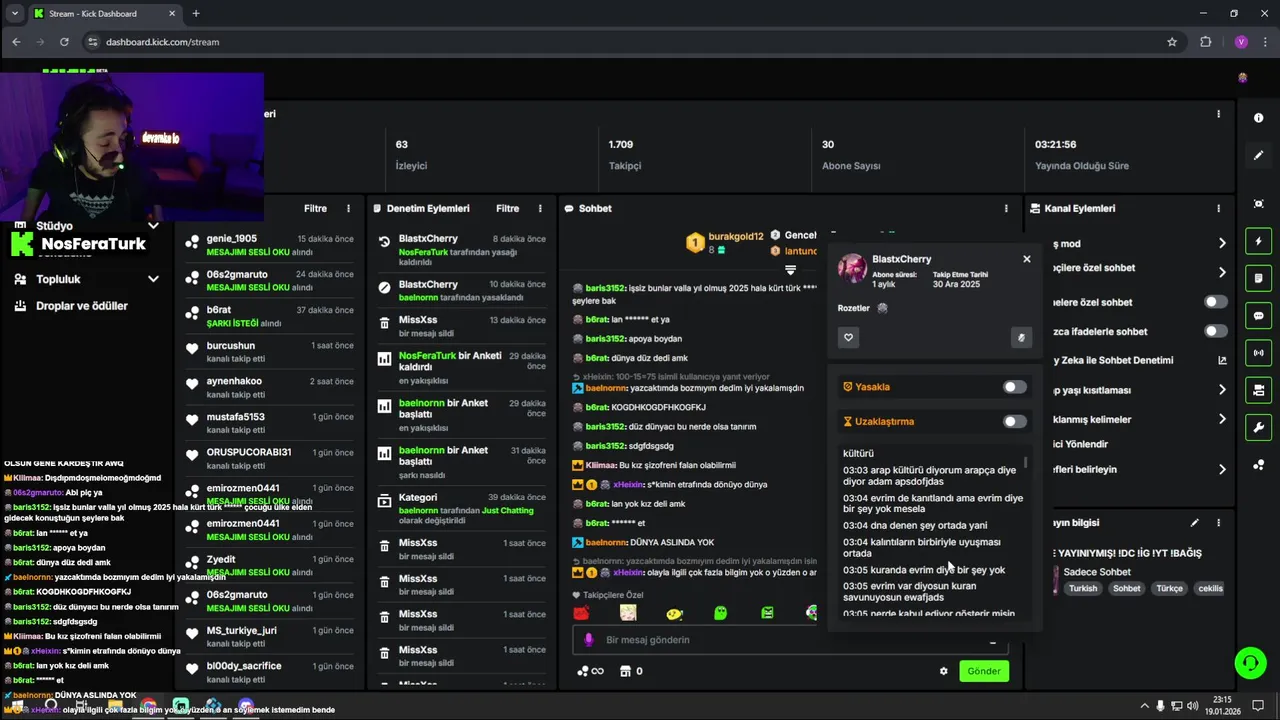This screenshot has height=720, width=1280.
Task: Open the stream info panel three-dot menu
Action: (1218, 522)
